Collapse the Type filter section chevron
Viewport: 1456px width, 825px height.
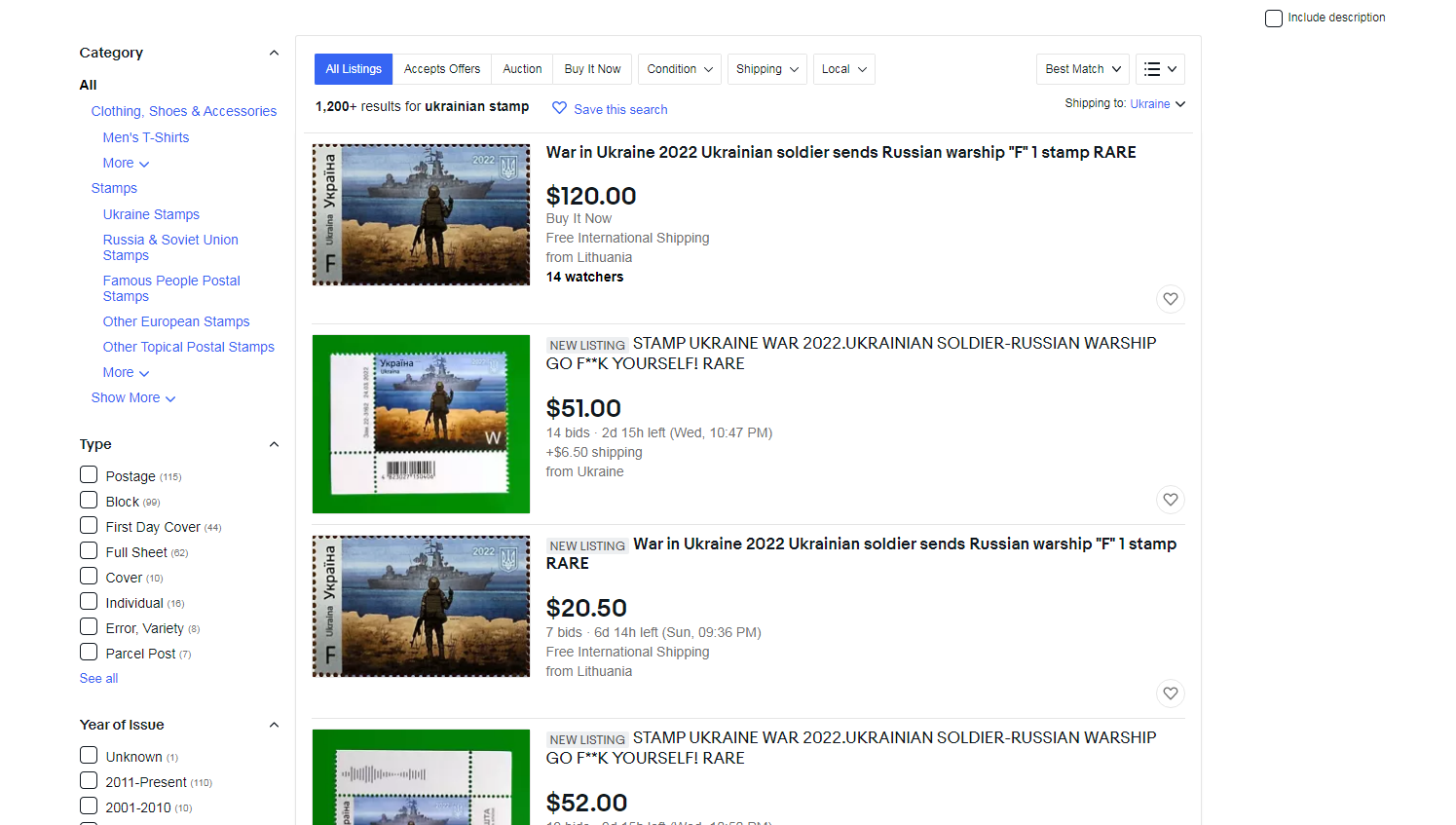[x=274, y=445]
